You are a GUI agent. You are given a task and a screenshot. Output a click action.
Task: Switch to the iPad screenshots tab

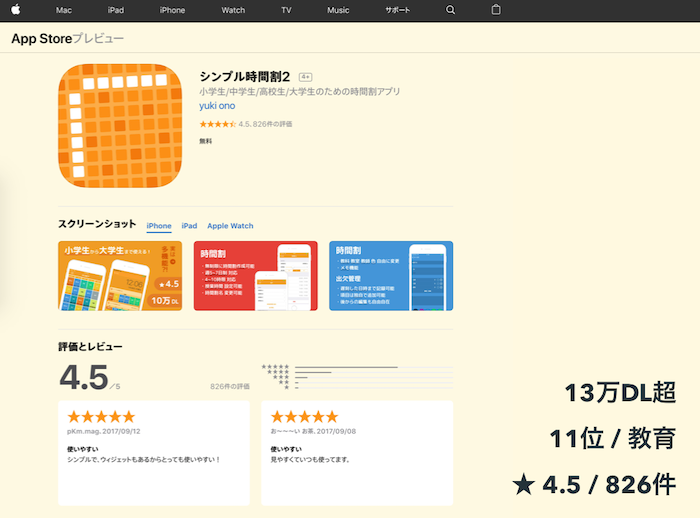click(189, 226)
